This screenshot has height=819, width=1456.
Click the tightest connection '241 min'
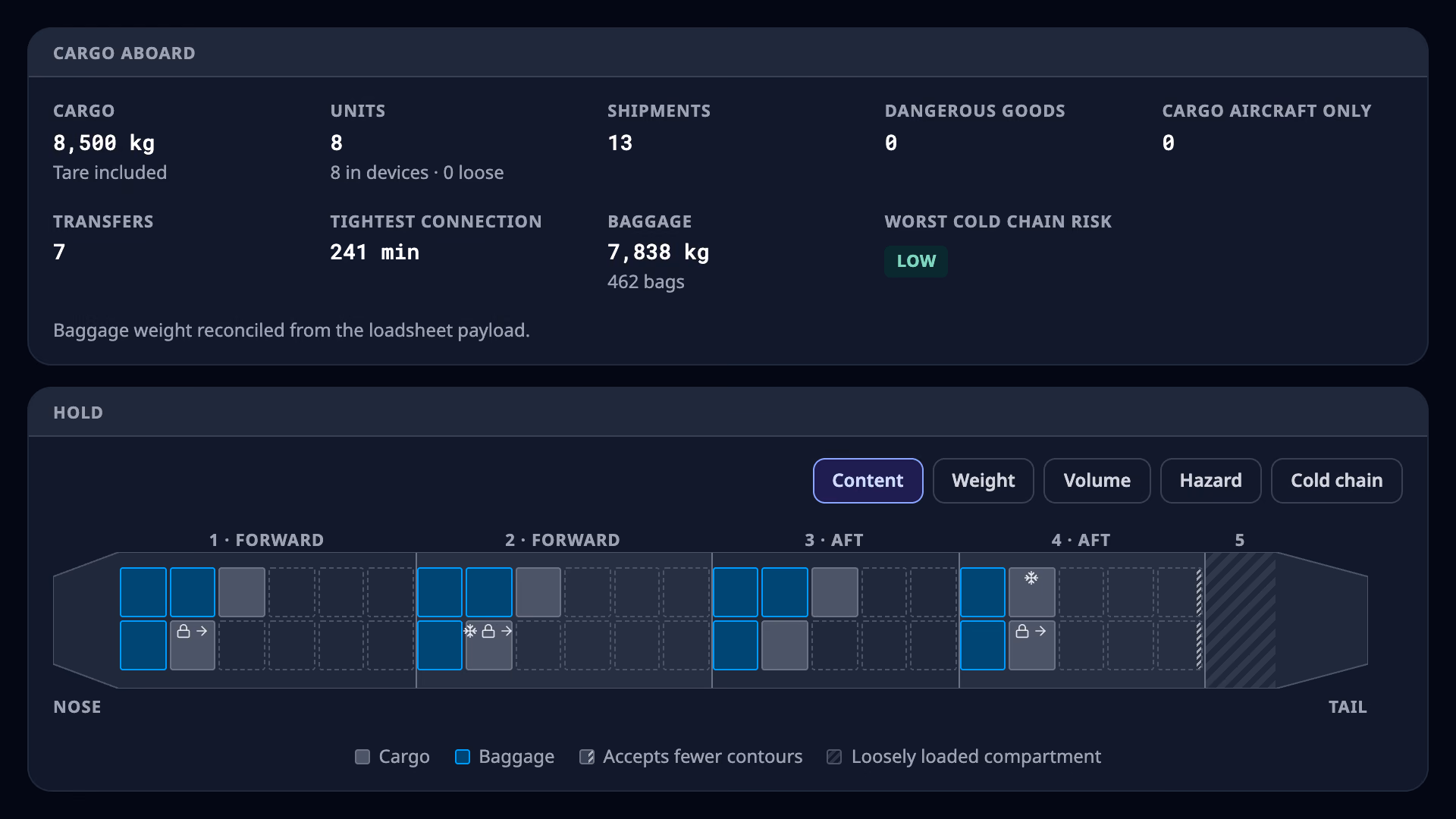(x=375, y=252)
